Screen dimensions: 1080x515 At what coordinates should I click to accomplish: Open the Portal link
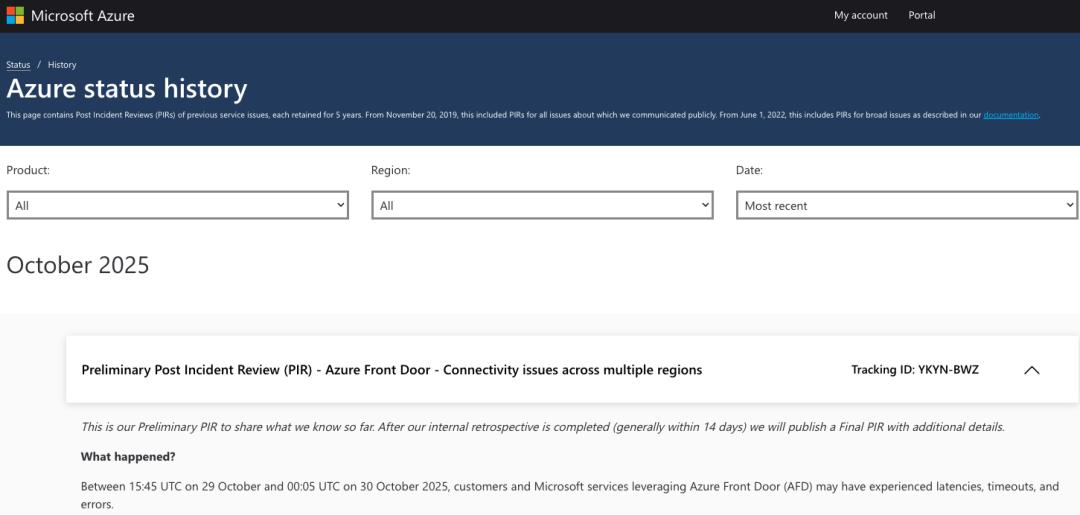pyautogui.click(x=921, y=15)
